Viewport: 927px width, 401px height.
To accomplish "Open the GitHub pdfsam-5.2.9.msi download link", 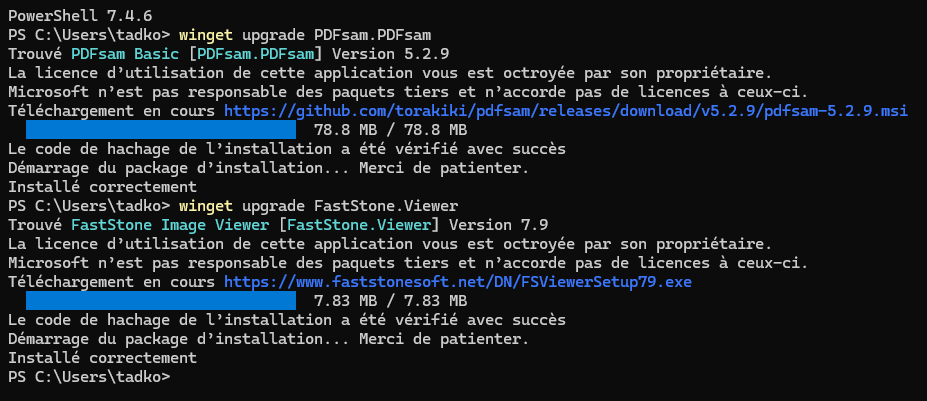I will [x=566, y=111].
